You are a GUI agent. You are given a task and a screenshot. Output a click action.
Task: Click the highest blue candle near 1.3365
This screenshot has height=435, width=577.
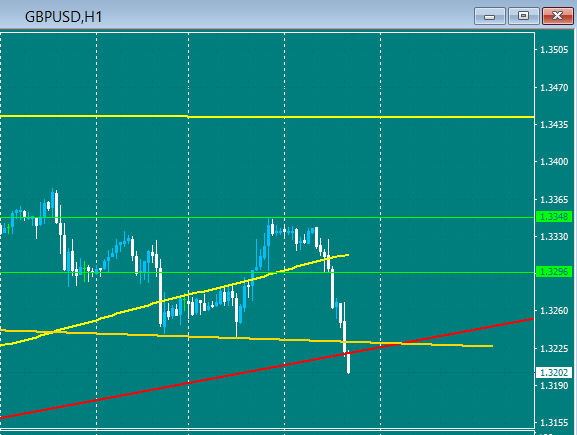pos(53,201)
